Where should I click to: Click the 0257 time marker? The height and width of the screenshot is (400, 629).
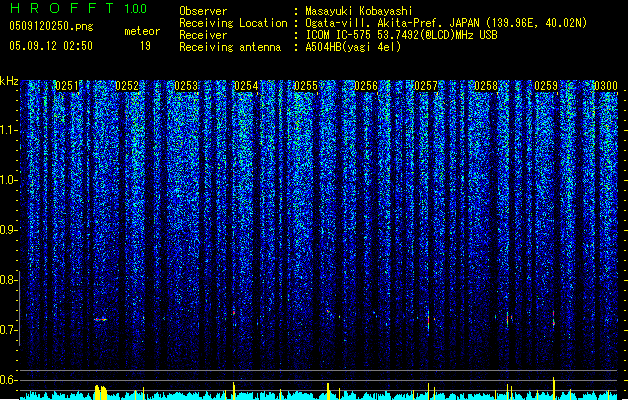click(426, 86)
